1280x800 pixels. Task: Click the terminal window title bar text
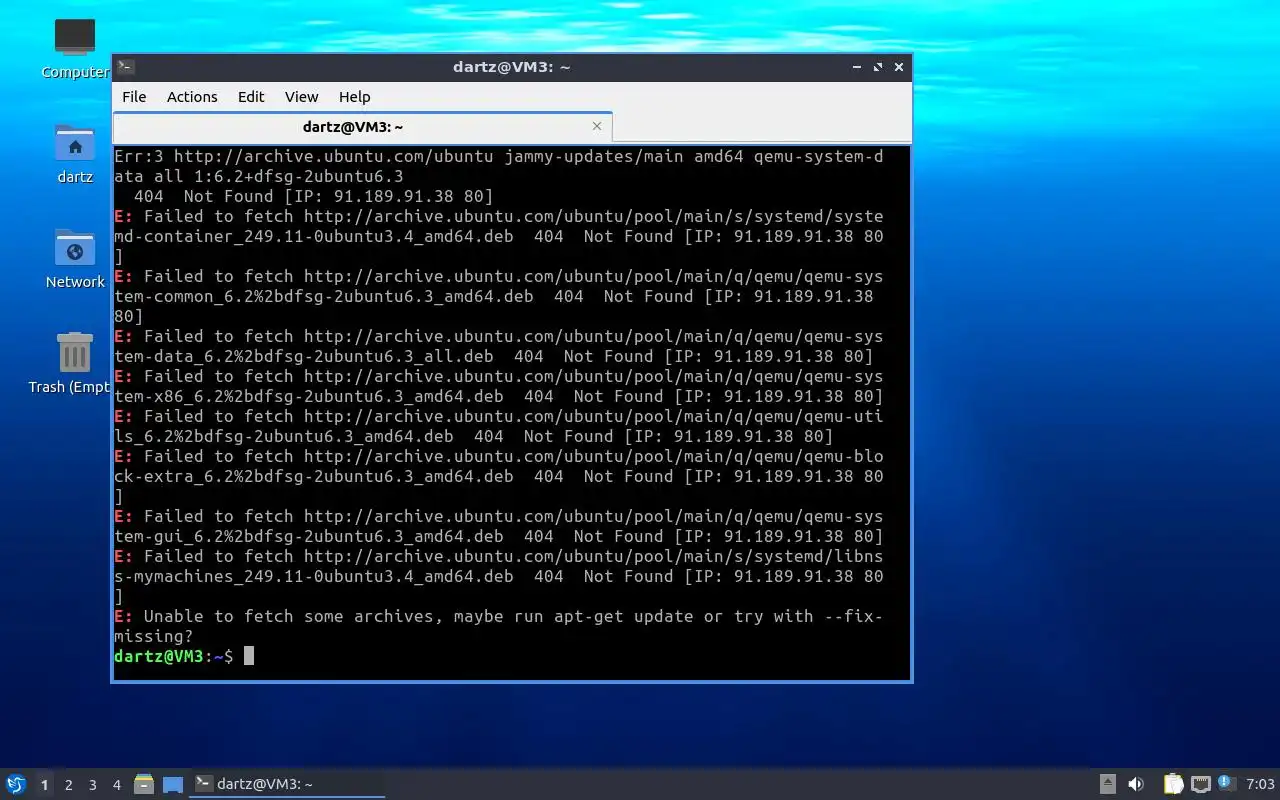pos(511,67)
